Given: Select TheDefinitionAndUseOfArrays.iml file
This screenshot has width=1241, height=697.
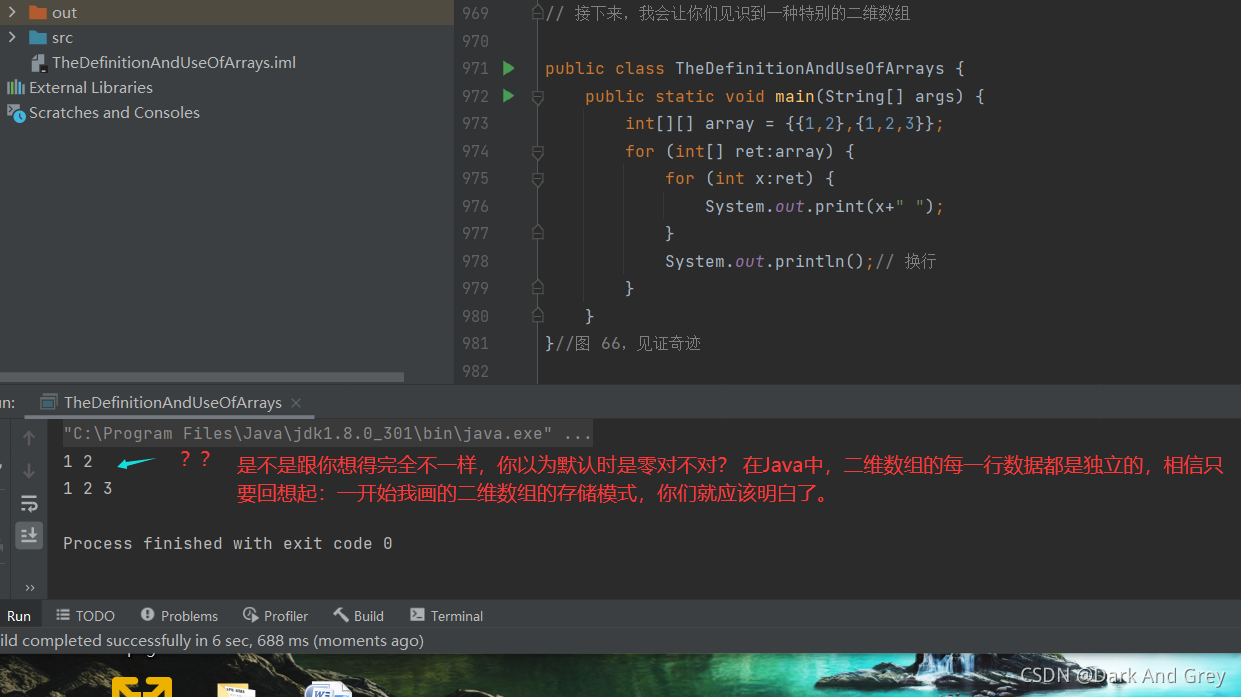Looking at the screenshot, I should 174,62.
